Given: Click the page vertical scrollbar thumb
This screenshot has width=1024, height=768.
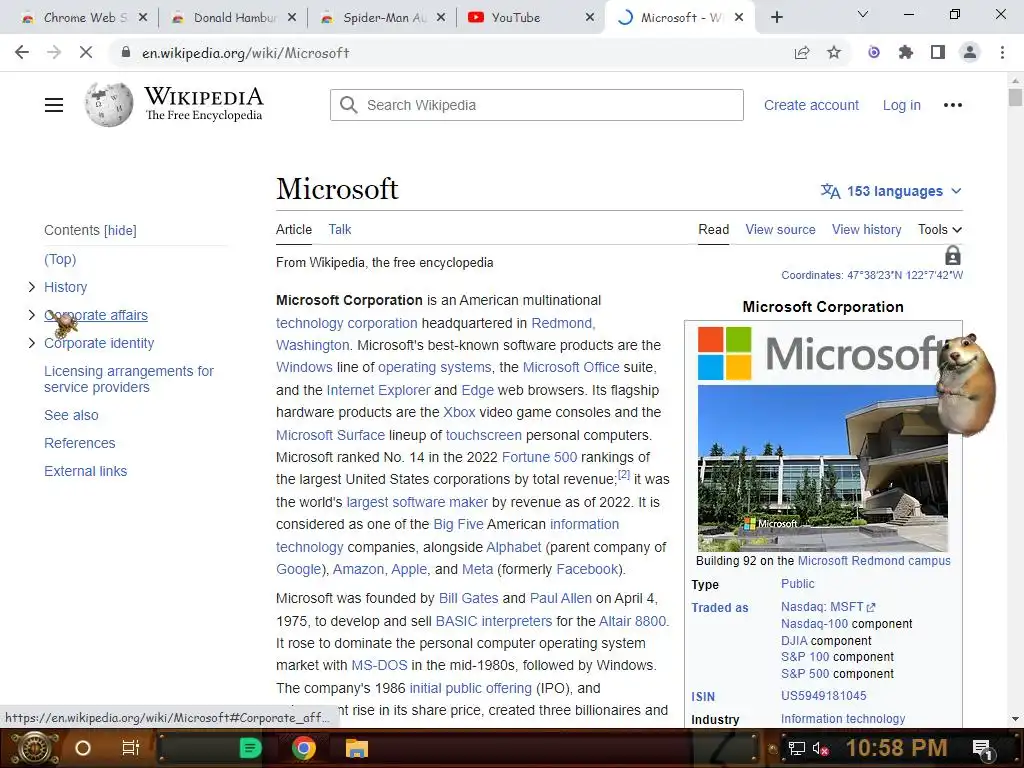Looking at the screenshot, I should pyautogui.click(x=1015, y=97).
